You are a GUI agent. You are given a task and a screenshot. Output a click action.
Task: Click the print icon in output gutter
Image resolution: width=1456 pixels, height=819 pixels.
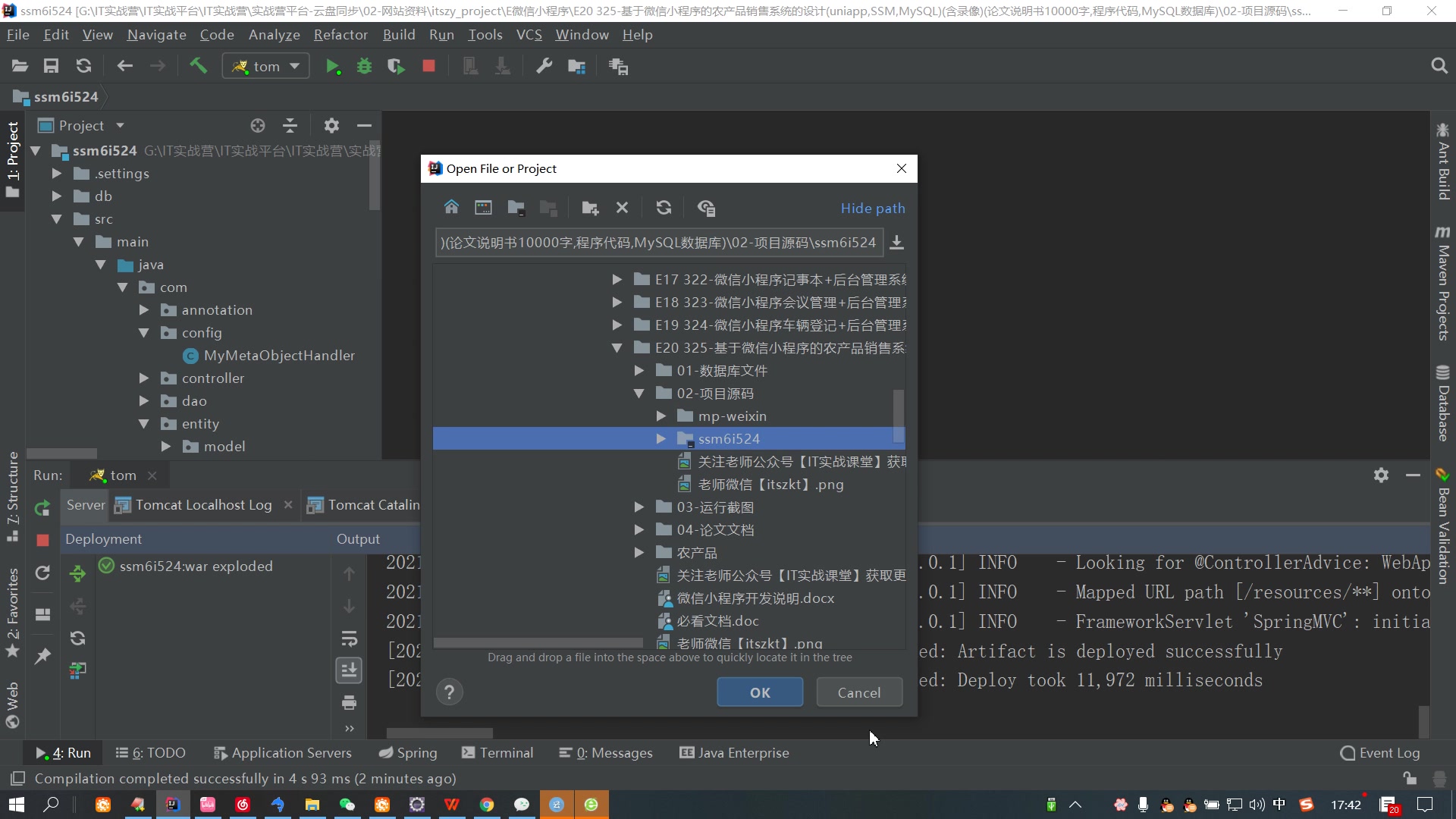[x=349, y=702]
